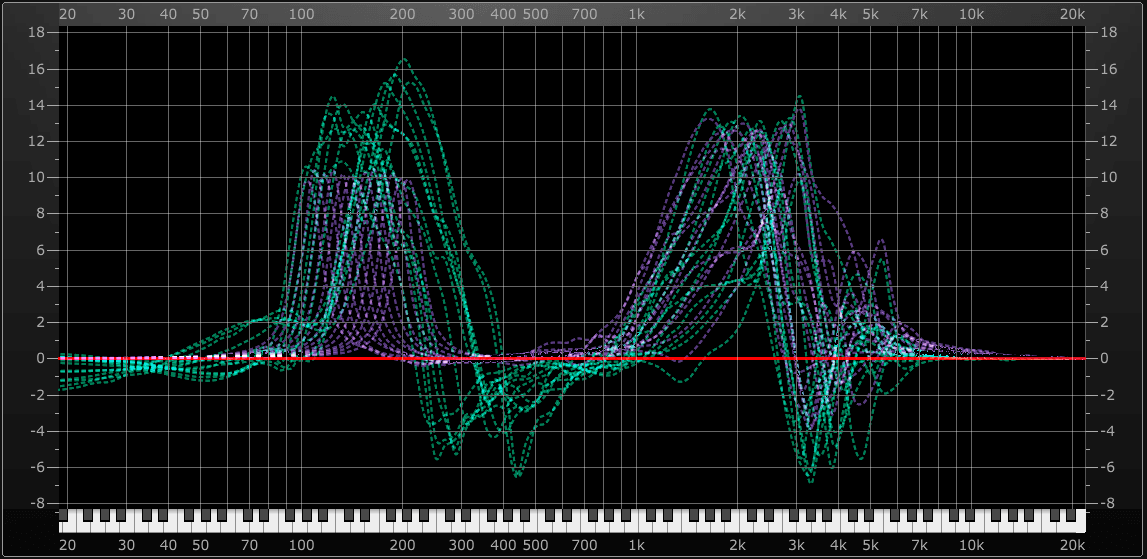
Task: Click the 4 dB label on the right scale
Action: [1103, 286]
